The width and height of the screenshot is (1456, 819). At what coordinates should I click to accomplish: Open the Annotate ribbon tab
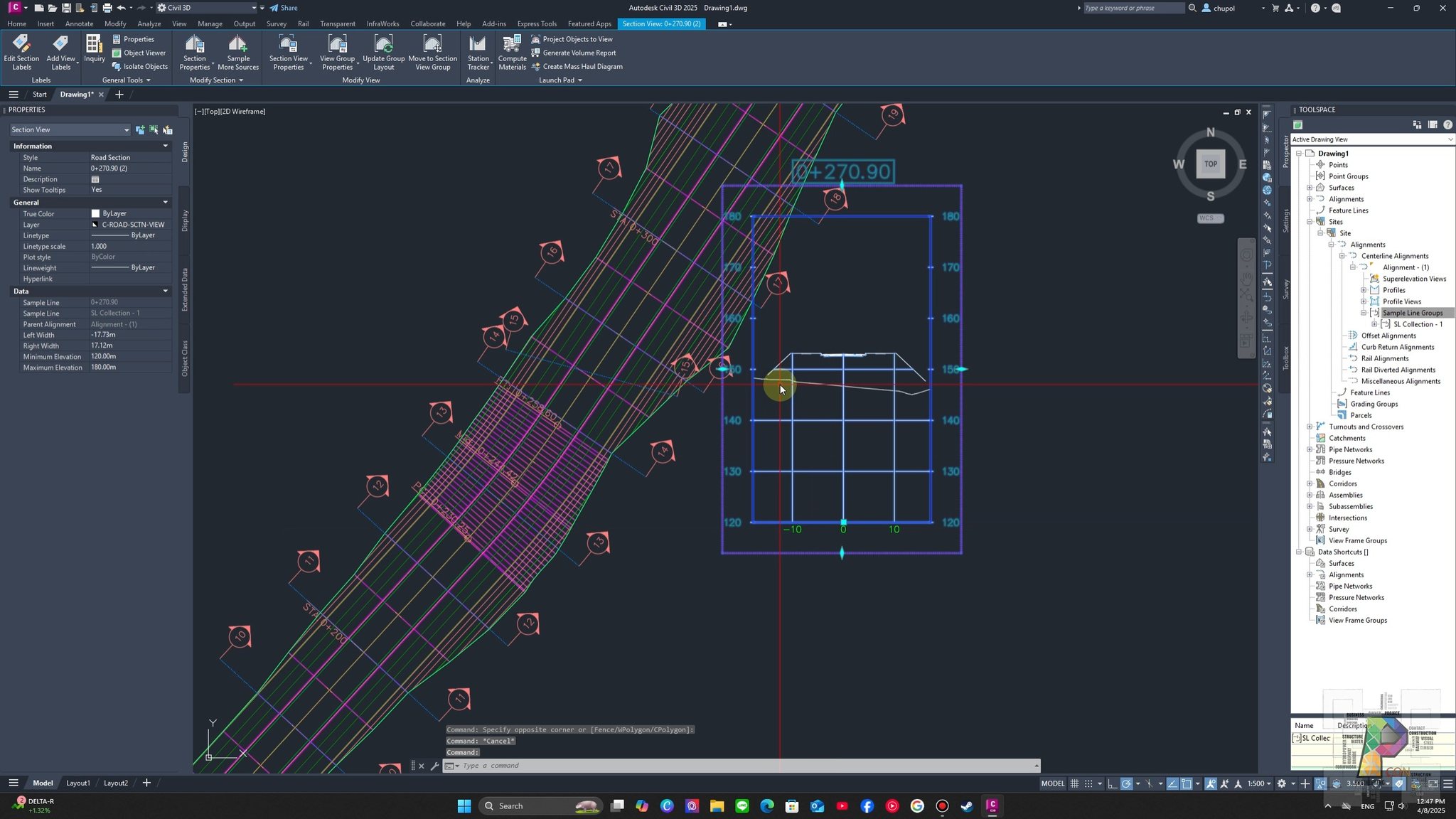tap(79, 23)
